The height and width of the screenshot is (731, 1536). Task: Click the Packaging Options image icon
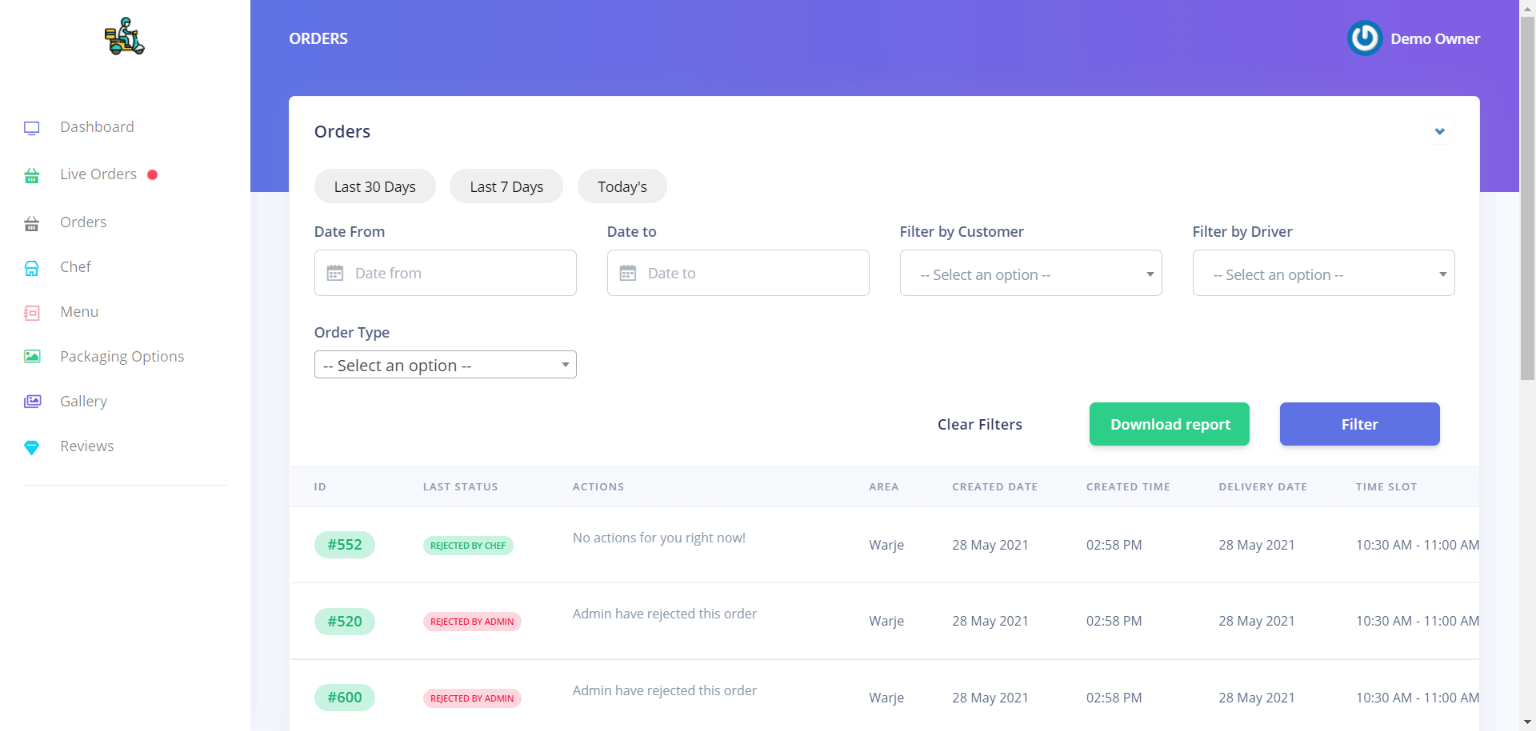coord(32,357)
